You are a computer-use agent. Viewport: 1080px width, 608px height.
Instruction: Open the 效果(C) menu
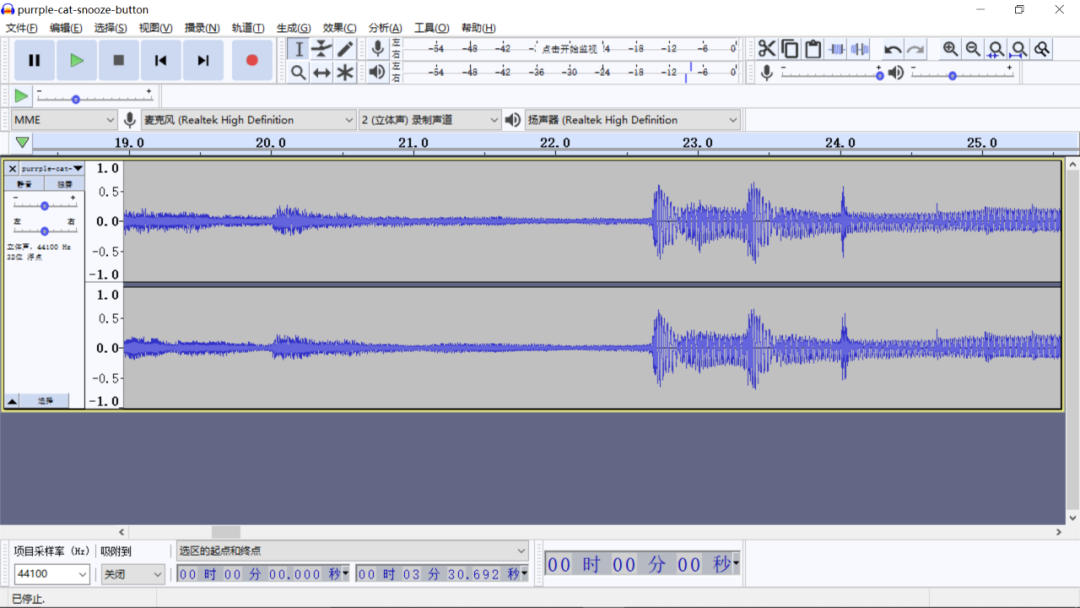click(339, 28)
